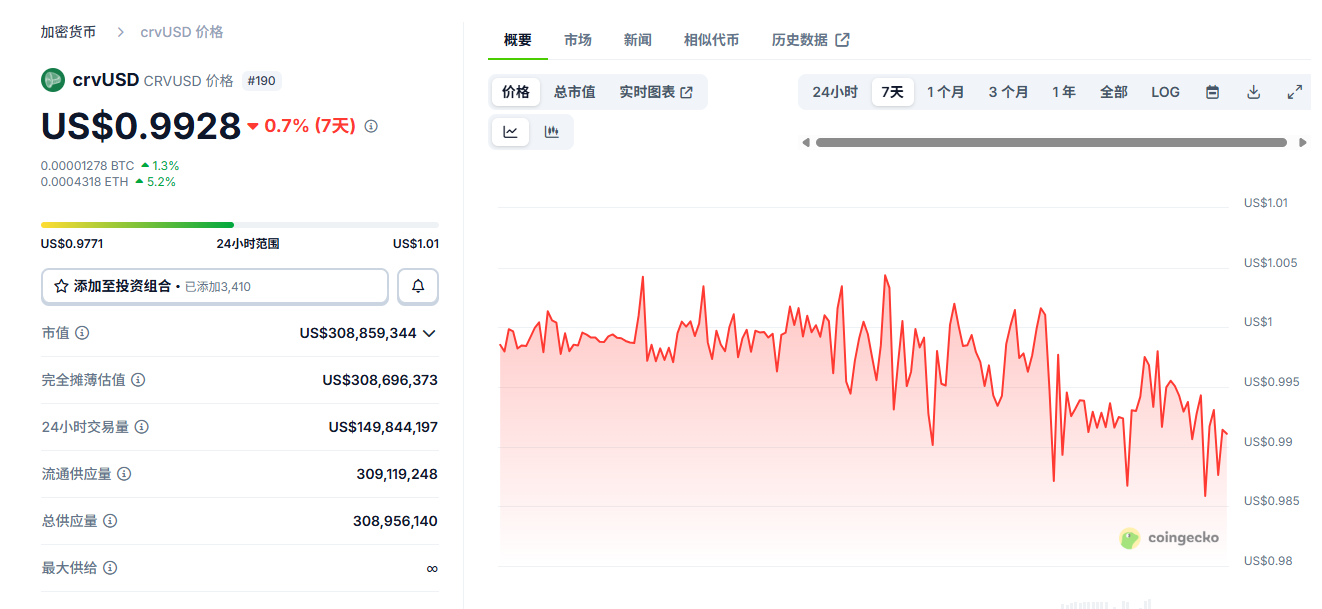Click info icon beside 24小时交易量

click(x=142, y=427)
